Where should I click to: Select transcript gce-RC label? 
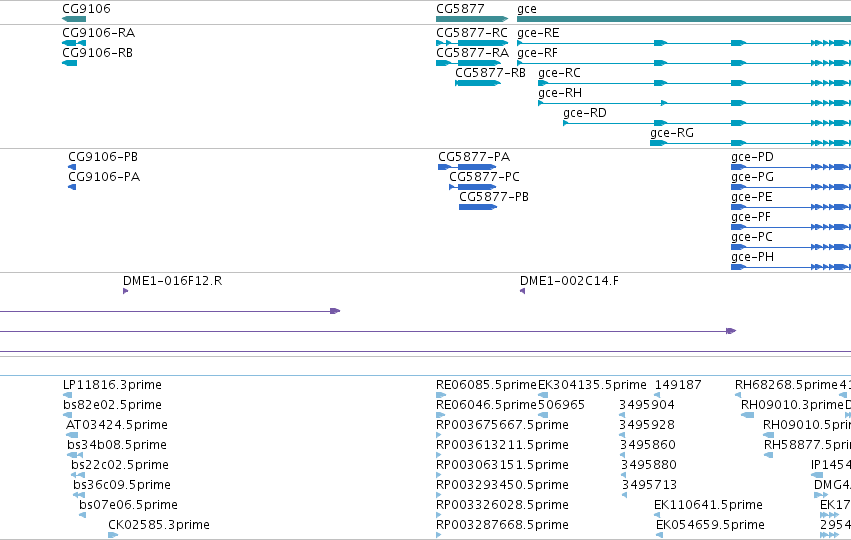tap(560, 73)
